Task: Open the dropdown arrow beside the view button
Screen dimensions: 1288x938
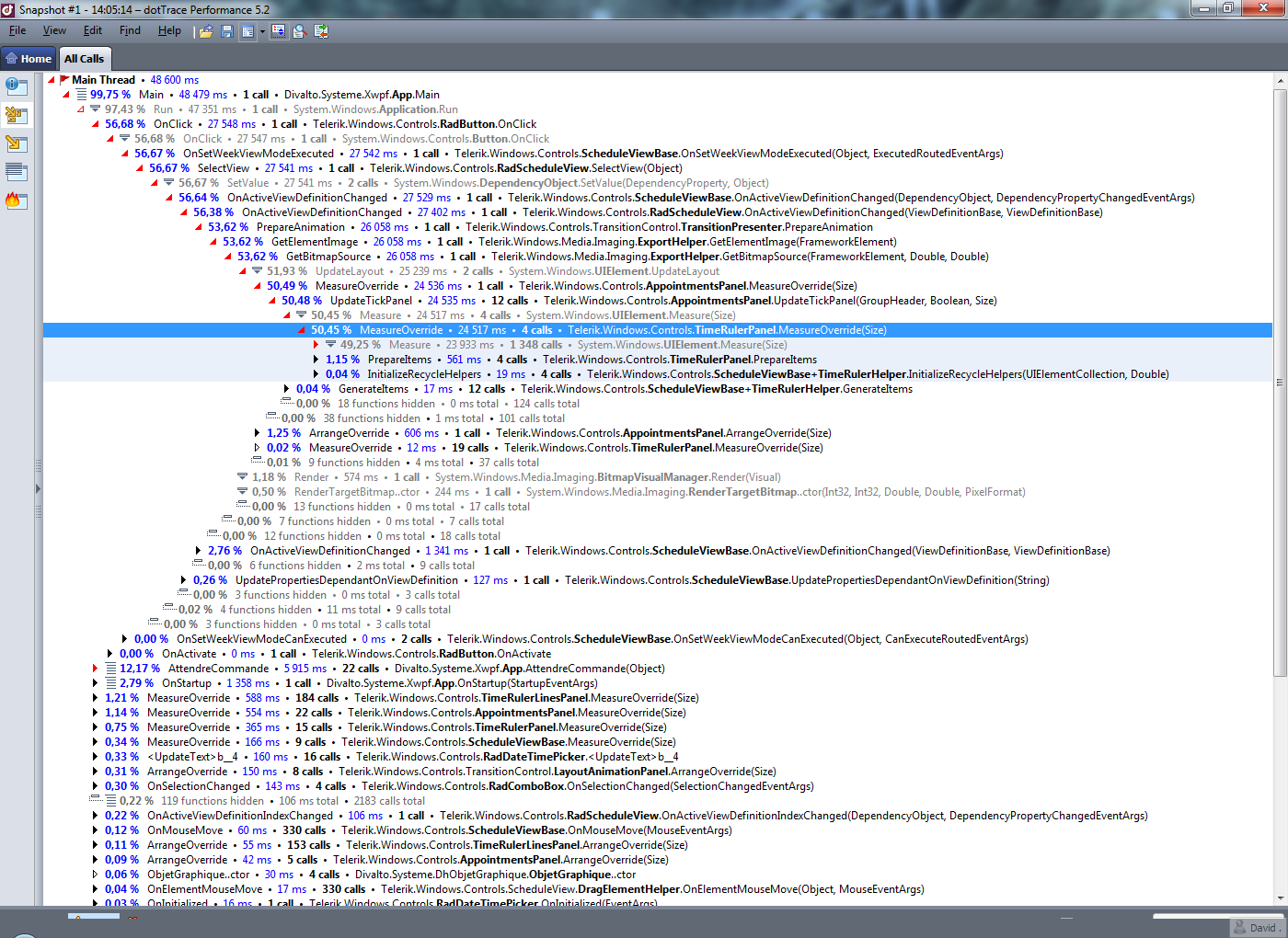Action: pos(262,31)
